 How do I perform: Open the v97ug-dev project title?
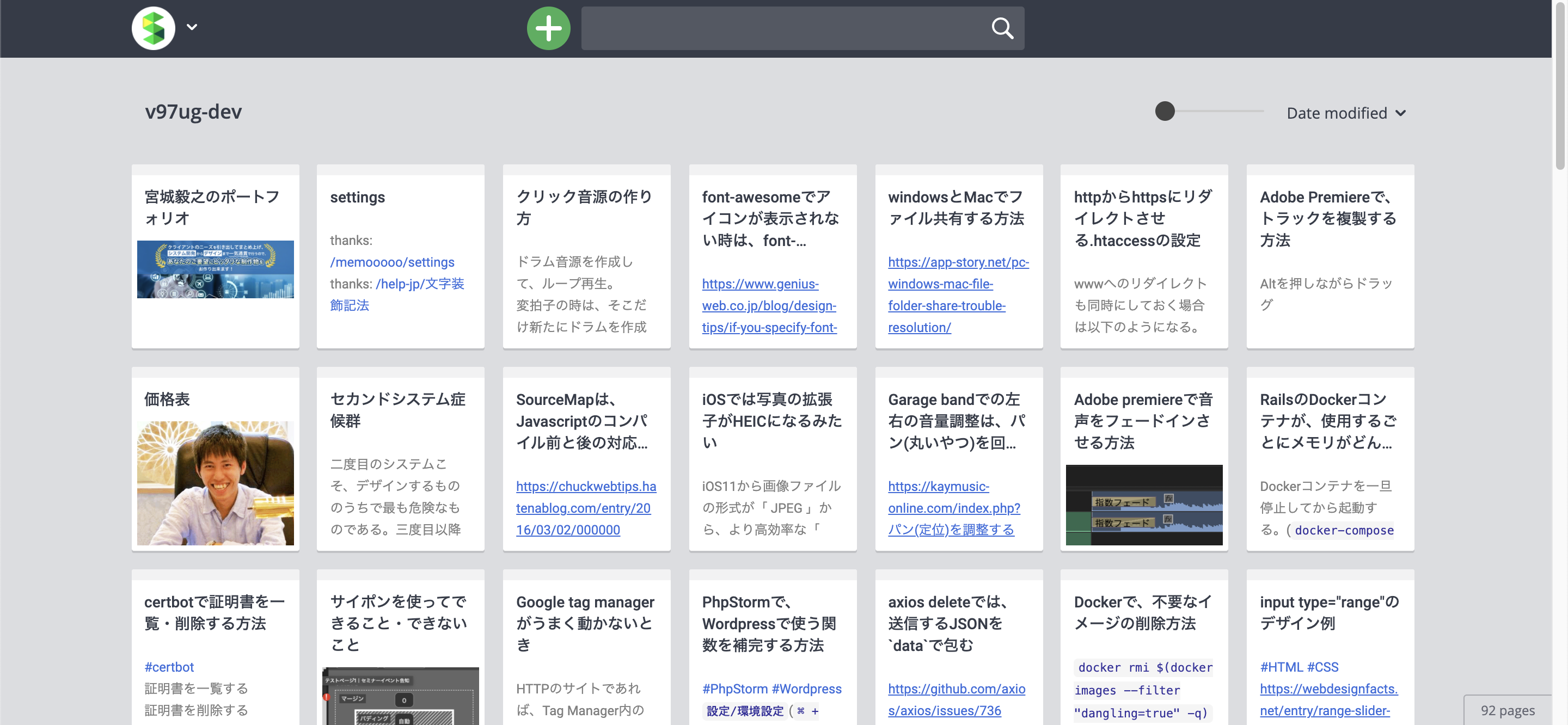193,112
